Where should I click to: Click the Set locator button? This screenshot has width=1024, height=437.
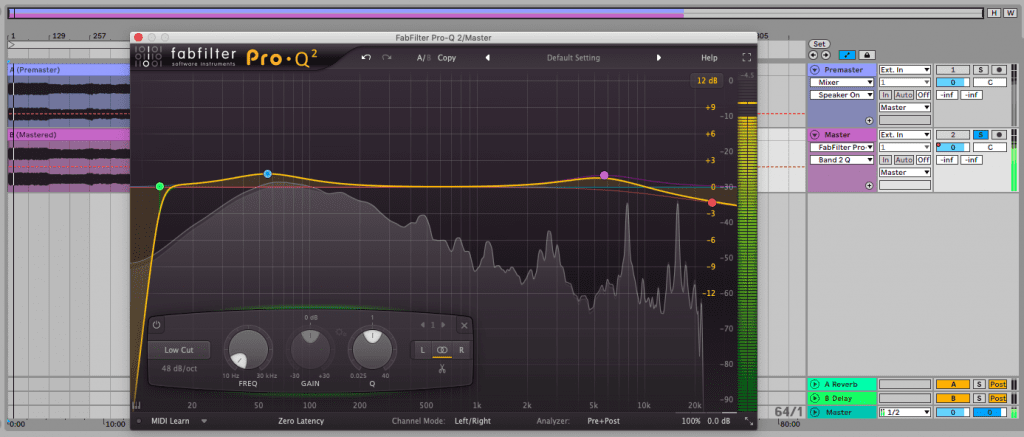coord(819,44)
